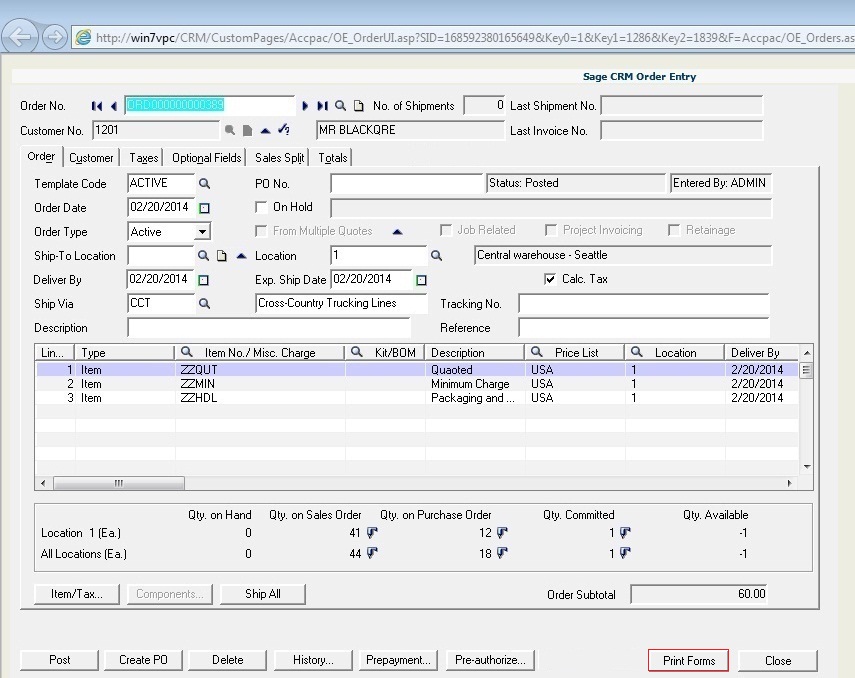Open the Customer No. finder icon
This screenshot has height=678, width=855.
pyautogui.click(x=230, y=130)
